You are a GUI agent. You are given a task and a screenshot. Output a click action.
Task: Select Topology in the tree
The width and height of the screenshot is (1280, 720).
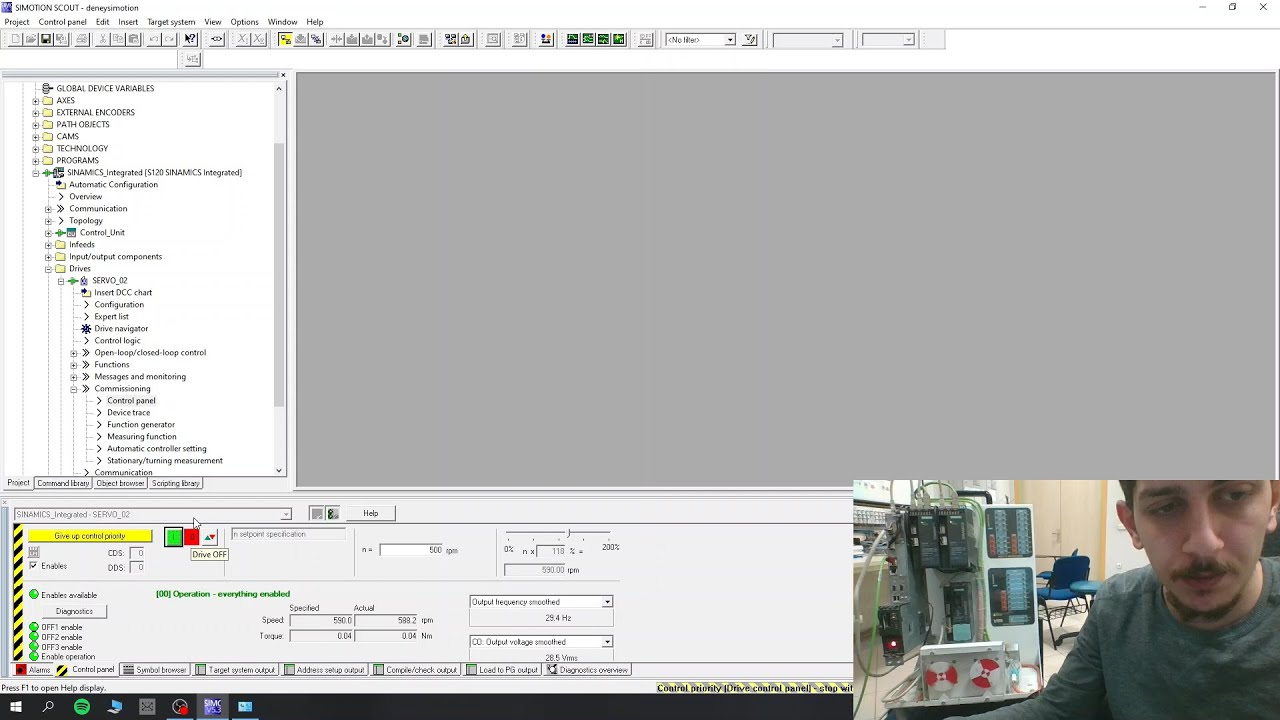86,220
